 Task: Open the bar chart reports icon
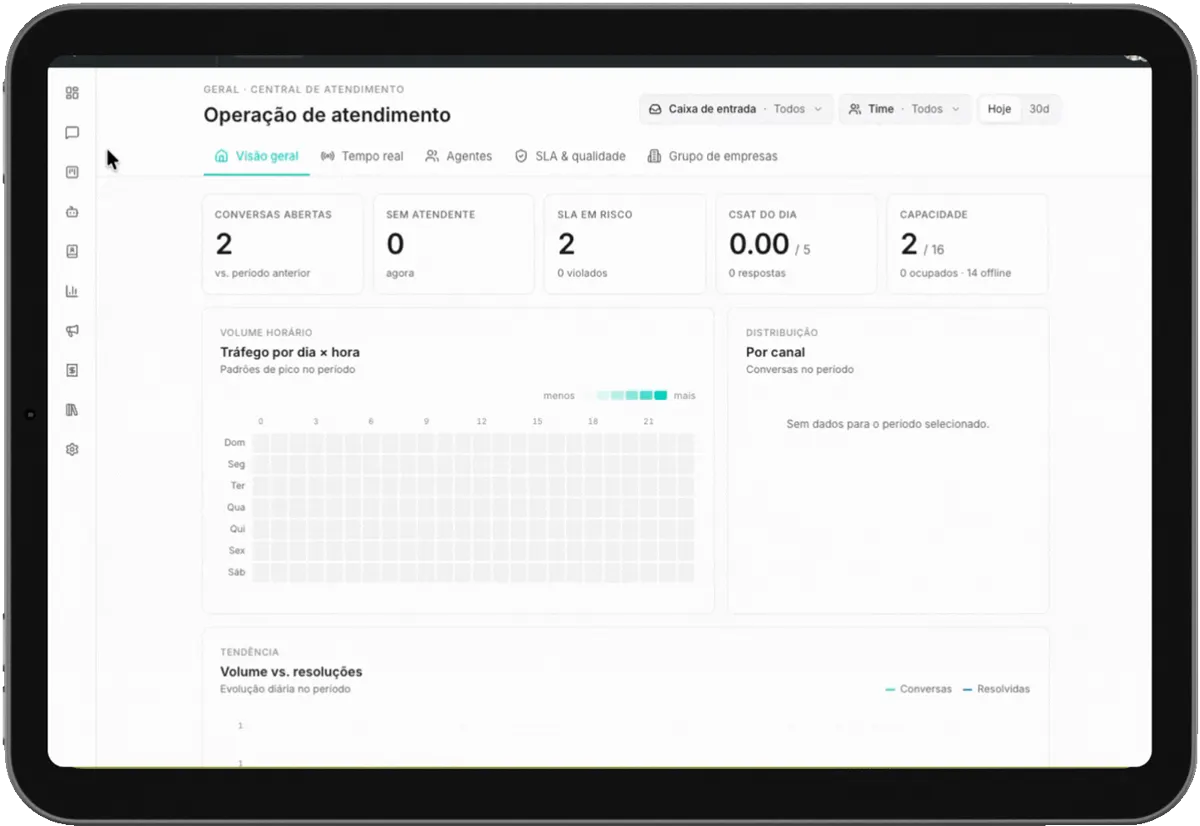[x=72, y=291]
